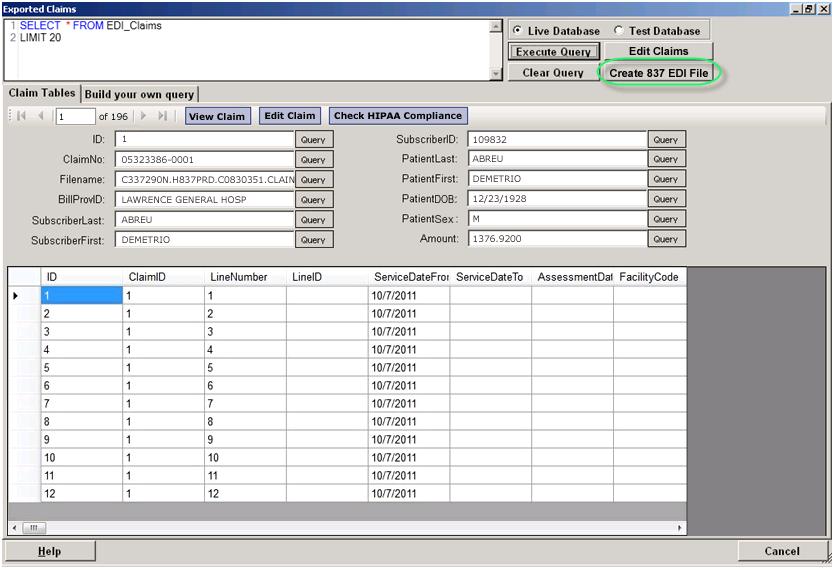
Task: Jump to the last claim record
Action: [x=163, y=116]
